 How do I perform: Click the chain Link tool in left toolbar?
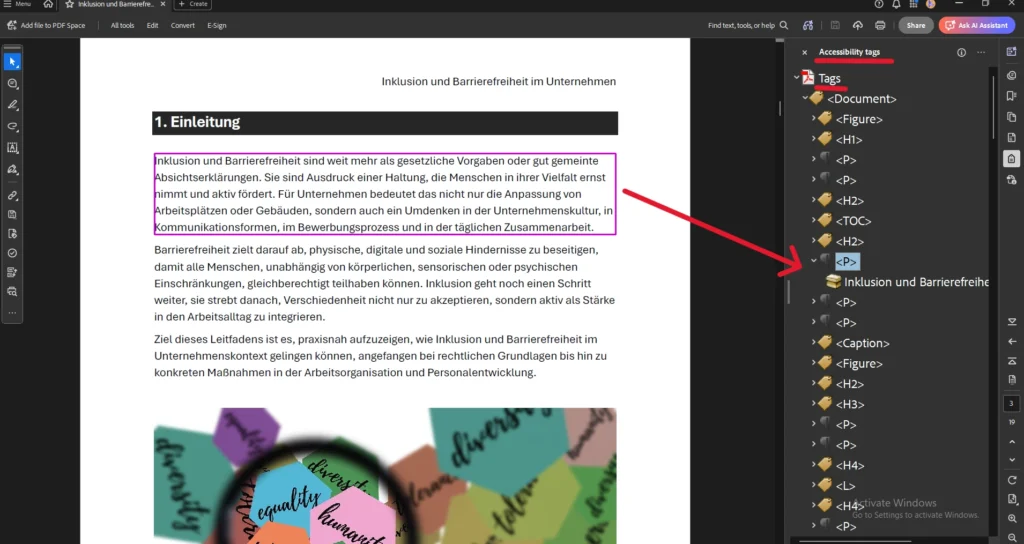[12, 195]
